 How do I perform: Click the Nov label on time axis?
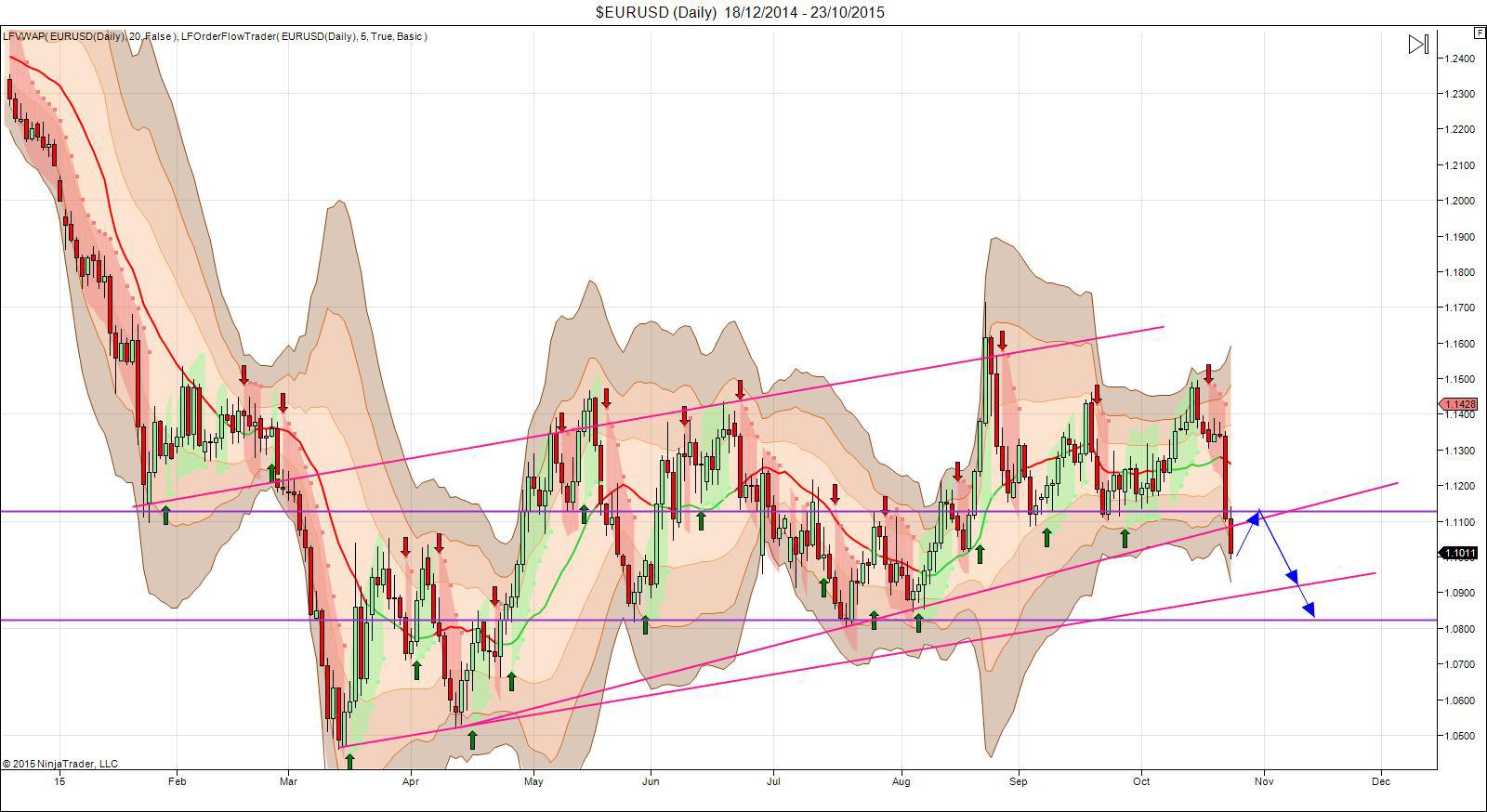point(1263,781)
